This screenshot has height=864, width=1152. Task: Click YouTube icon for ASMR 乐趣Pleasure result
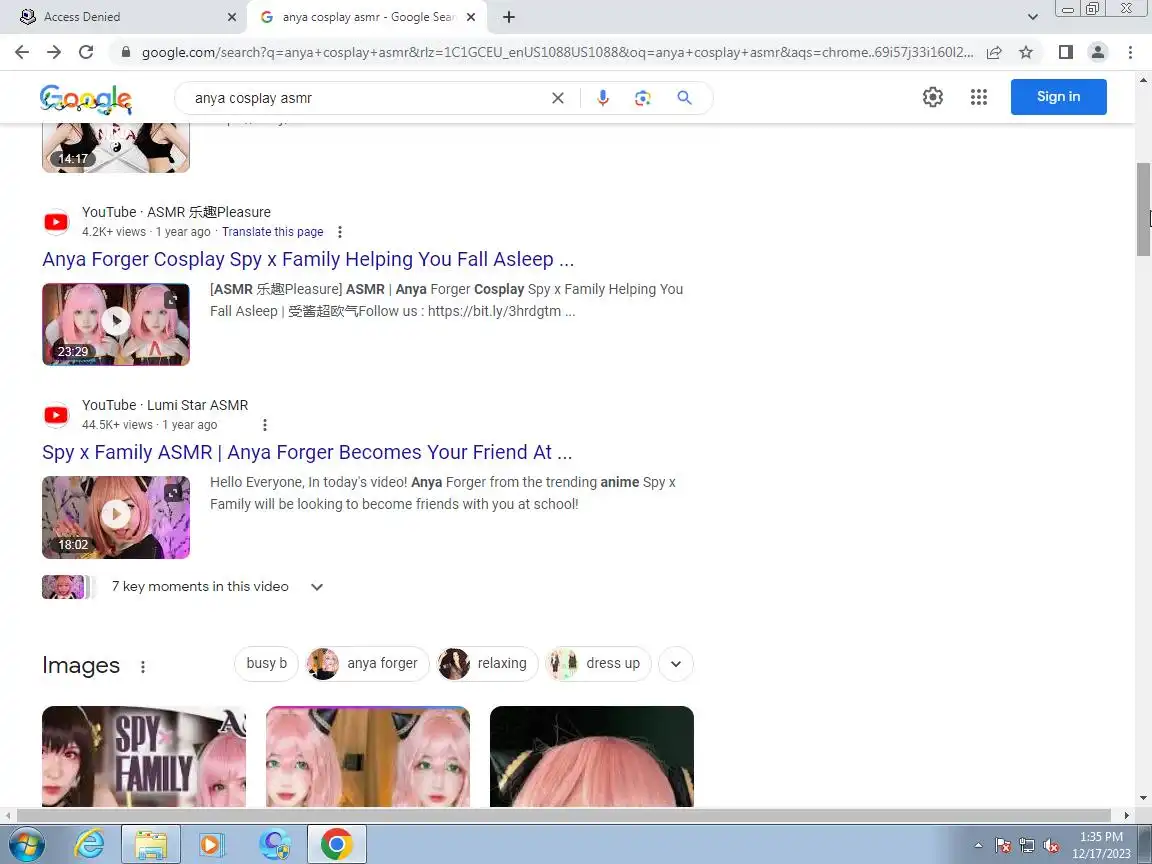(x=56, y=222)
